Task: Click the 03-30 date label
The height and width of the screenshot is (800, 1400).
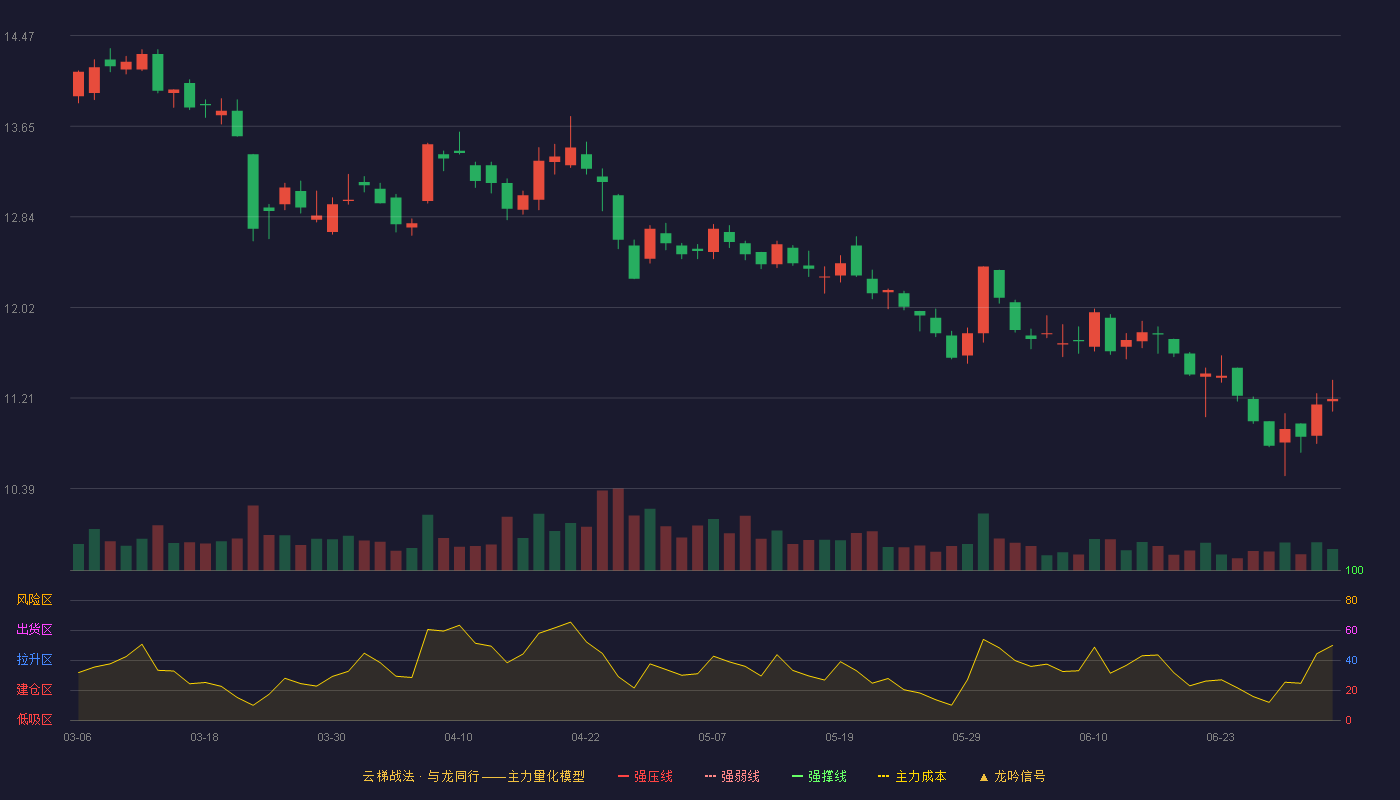Action: (331, 737)
